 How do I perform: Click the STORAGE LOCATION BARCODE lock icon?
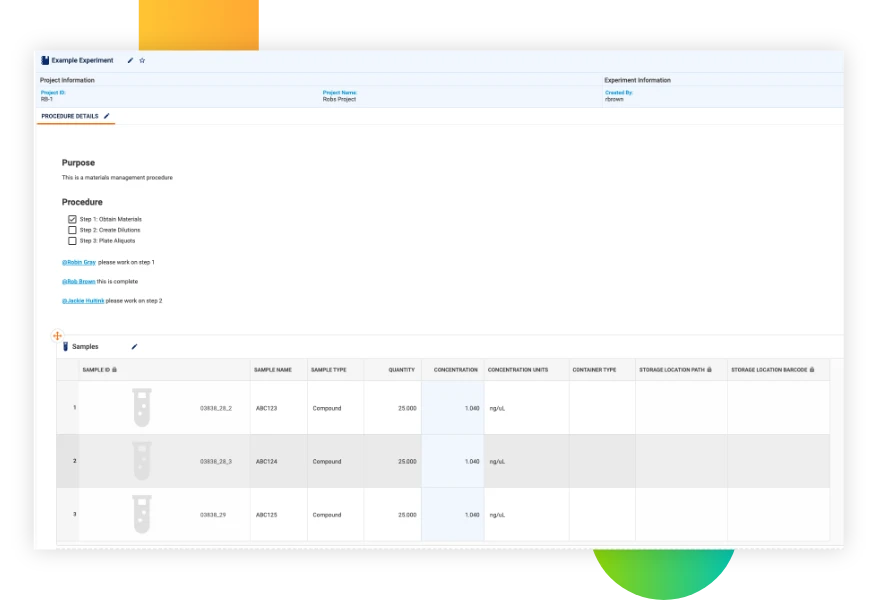click(x=810, y=369)
